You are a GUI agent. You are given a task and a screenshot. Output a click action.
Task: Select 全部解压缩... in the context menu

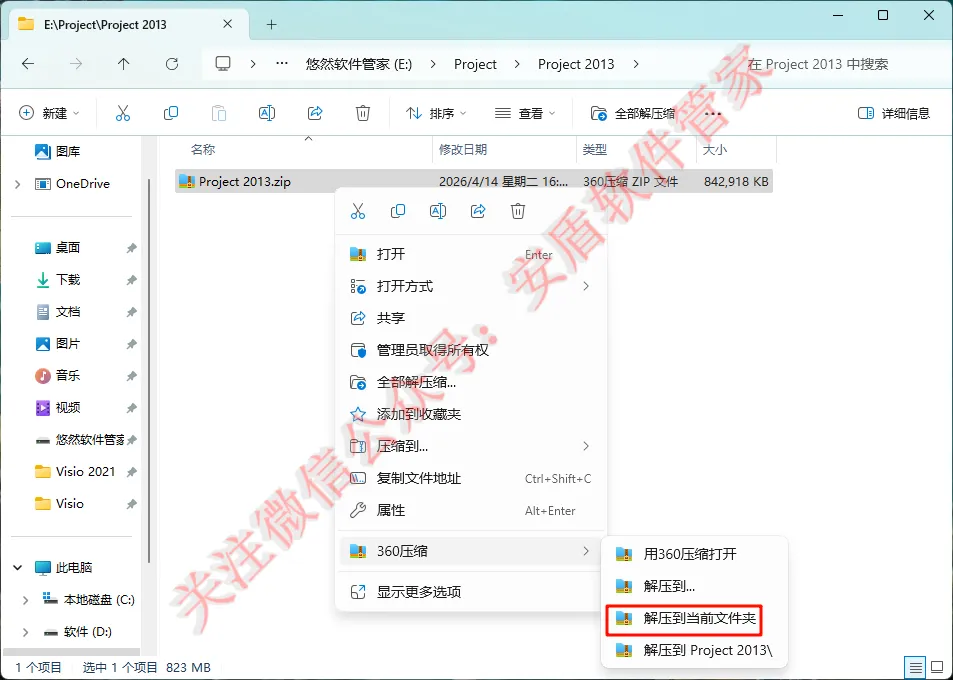pyautogui.click(x=471, y=382)
